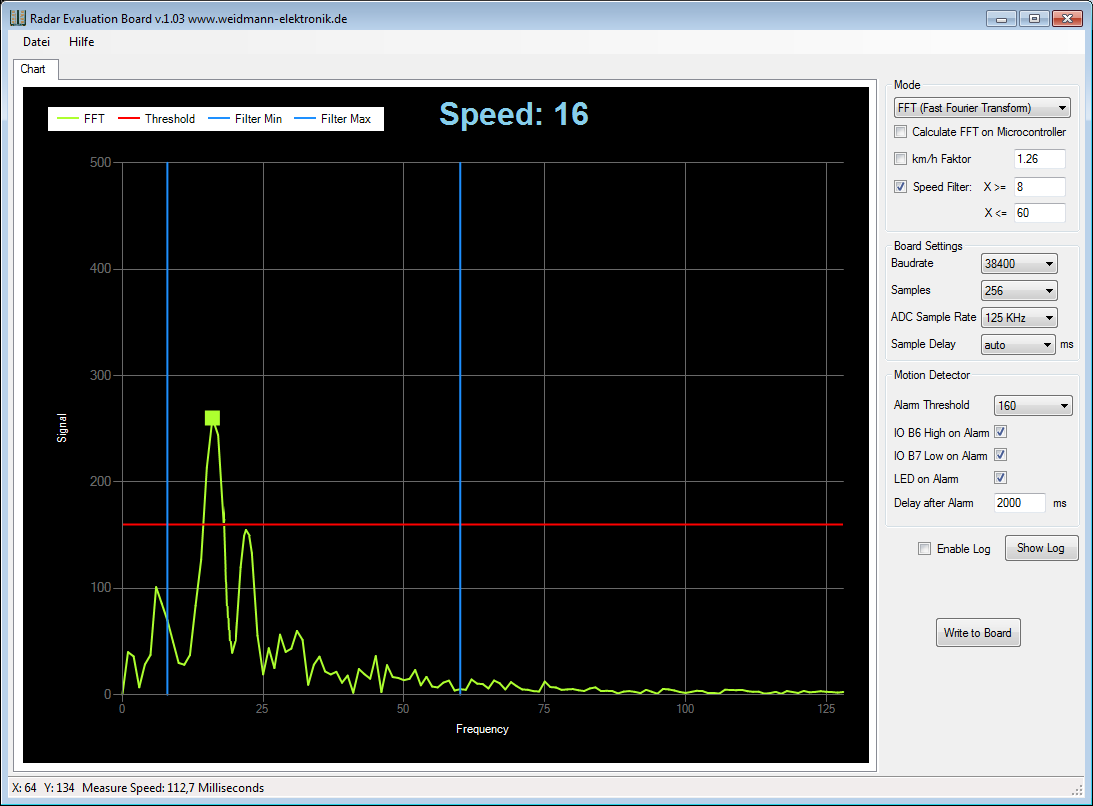Enable the km/h Faktor checkbox
The image size is (1093, 806).
901,159
